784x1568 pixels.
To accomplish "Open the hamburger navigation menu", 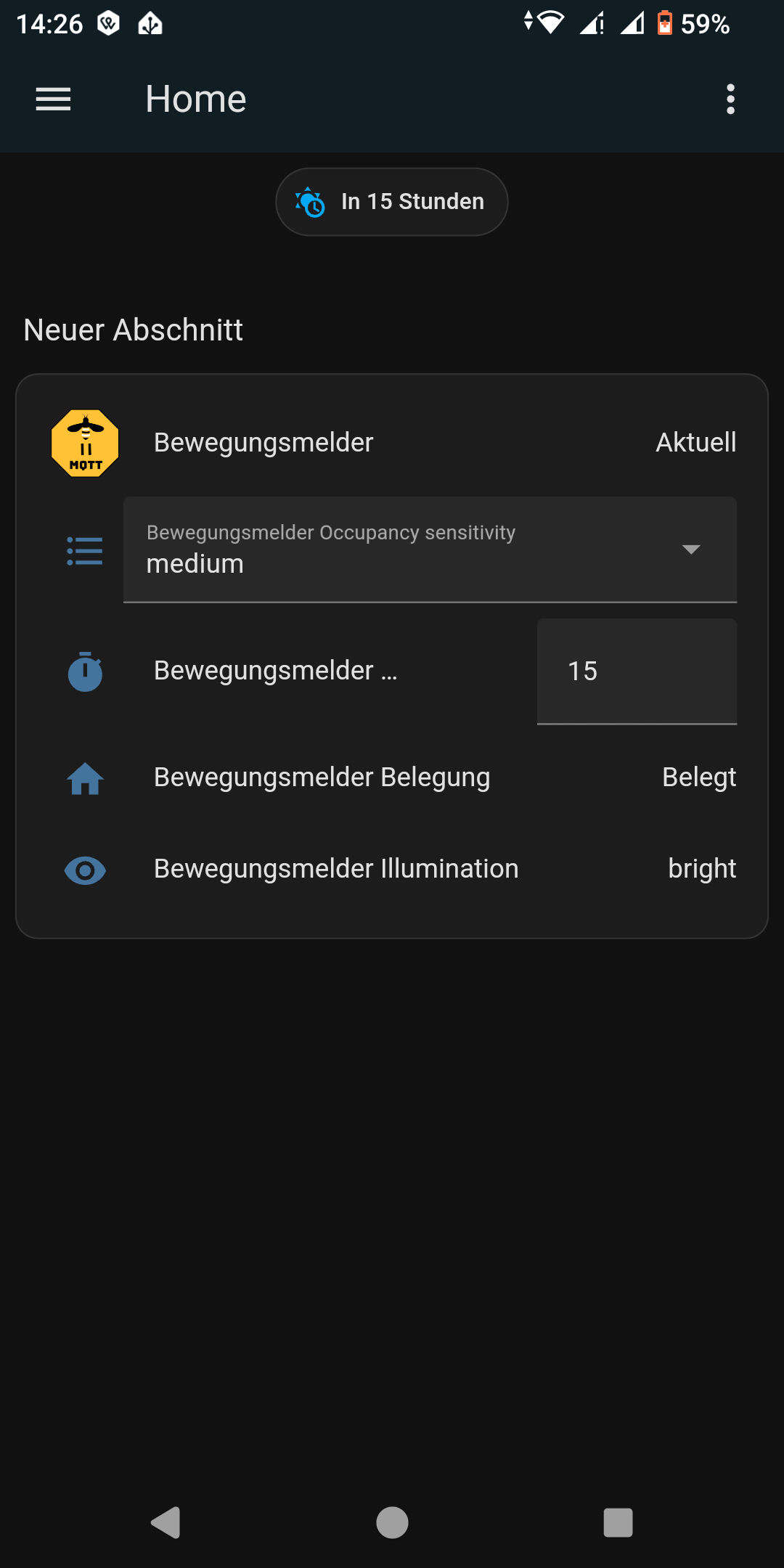I will click(x=53, y=99).
